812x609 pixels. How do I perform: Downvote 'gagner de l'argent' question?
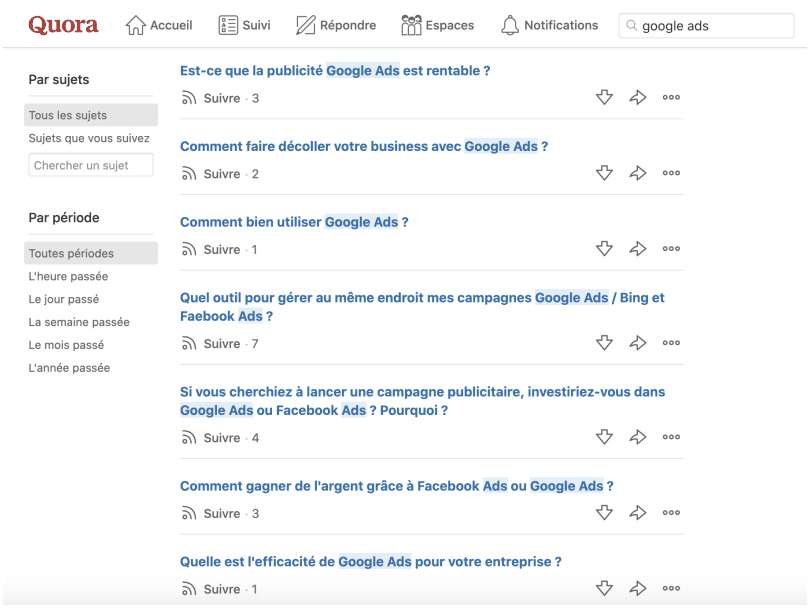tap(604, 512)
